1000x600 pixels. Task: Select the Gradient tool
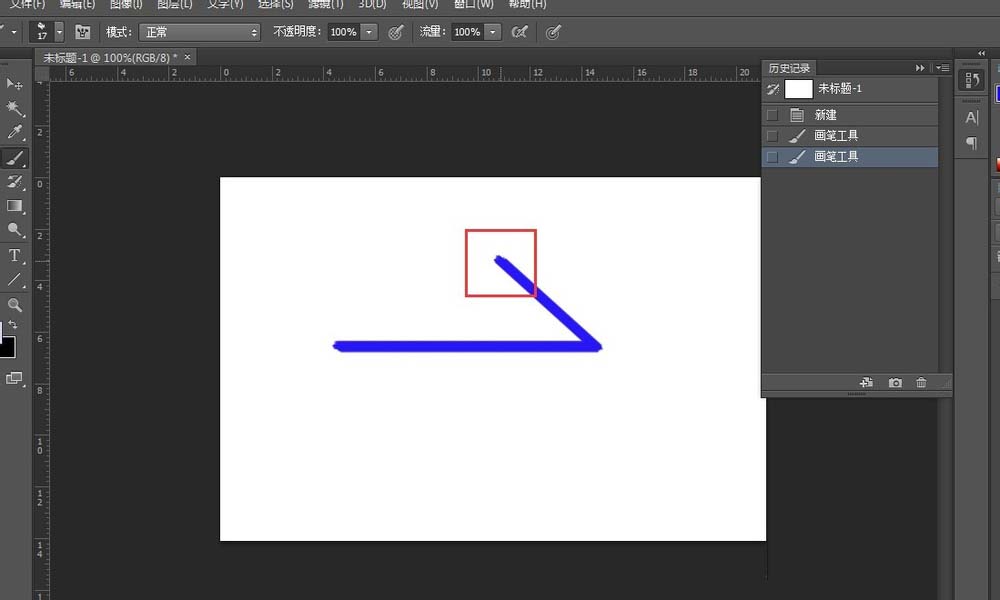(x=14, y=206)
